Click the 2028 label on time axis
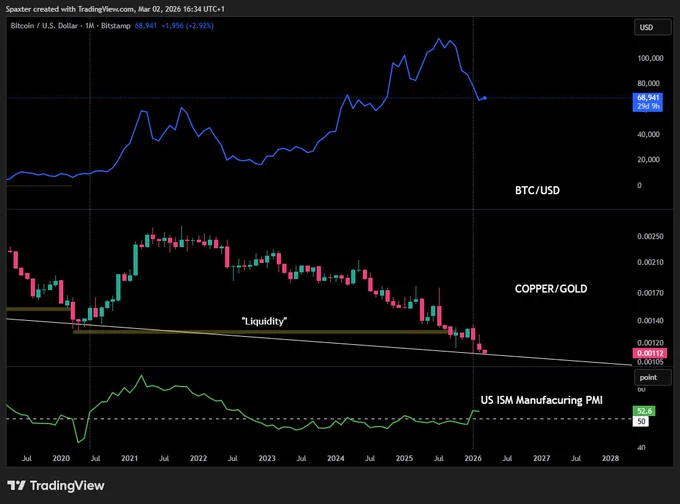The width and height of the screenshot is (680, 504). click(610, 458)
